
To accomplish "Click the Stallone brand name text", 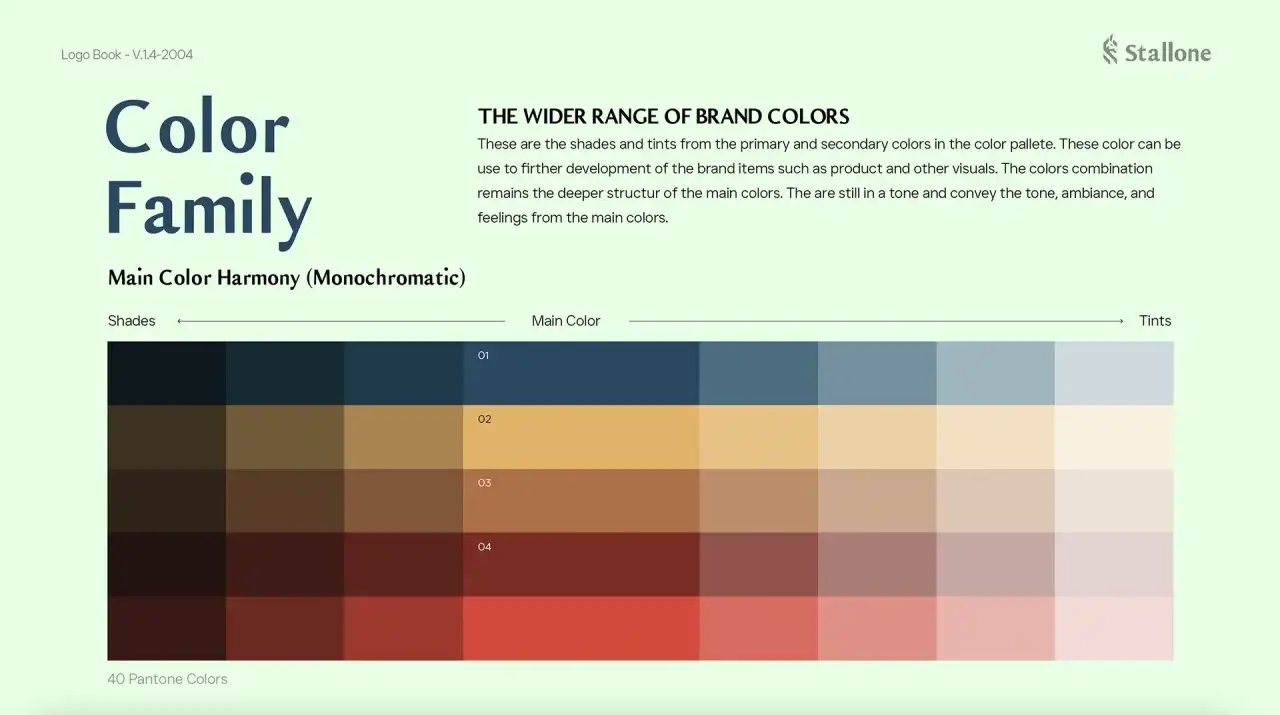I will [x=1167, y=52].
